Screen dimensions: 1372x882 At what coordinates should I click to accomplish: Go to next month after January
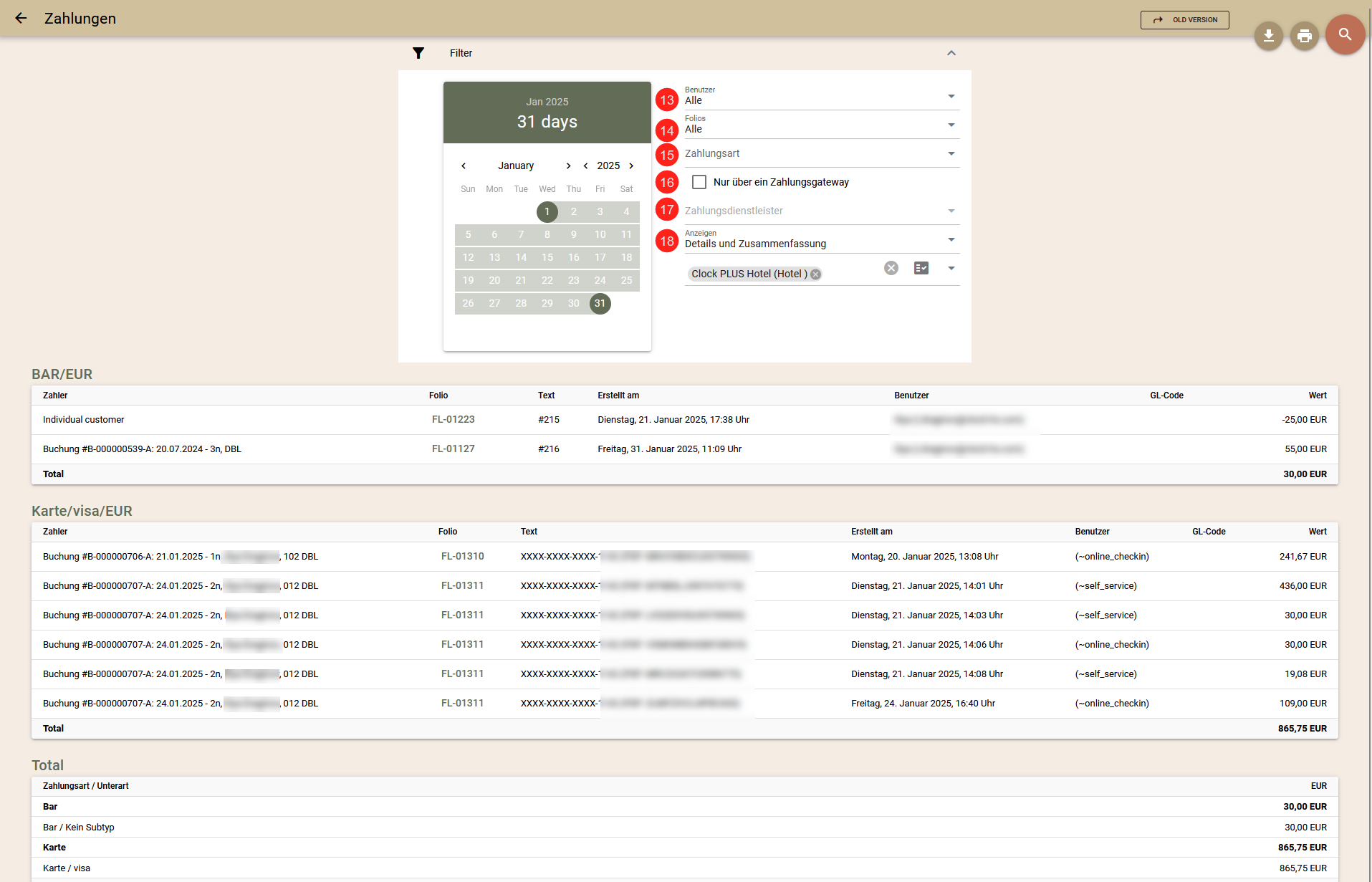(568, 166)
